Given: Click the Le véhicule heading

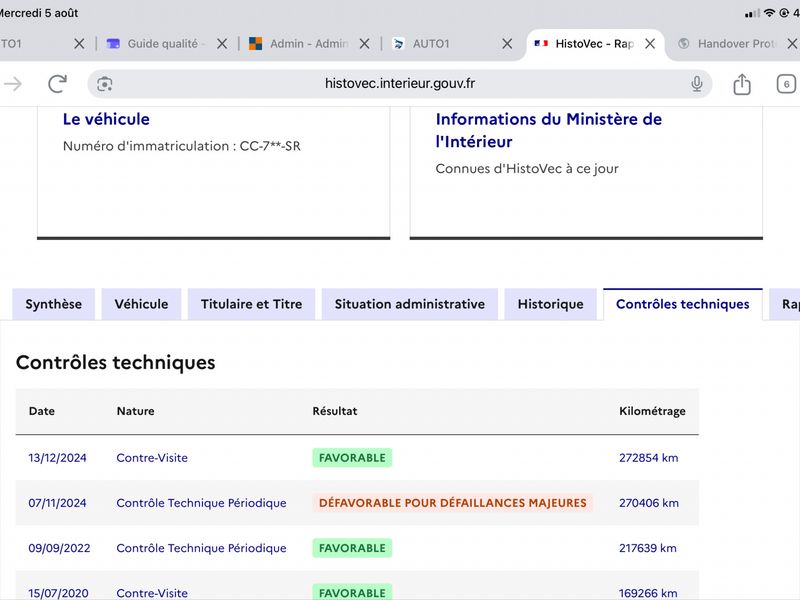Looking at the screenshot, I should [106, 119].
